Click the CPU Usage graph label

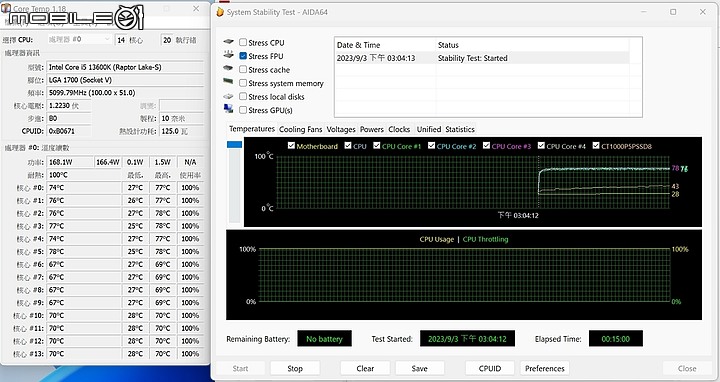pos(436,239)
